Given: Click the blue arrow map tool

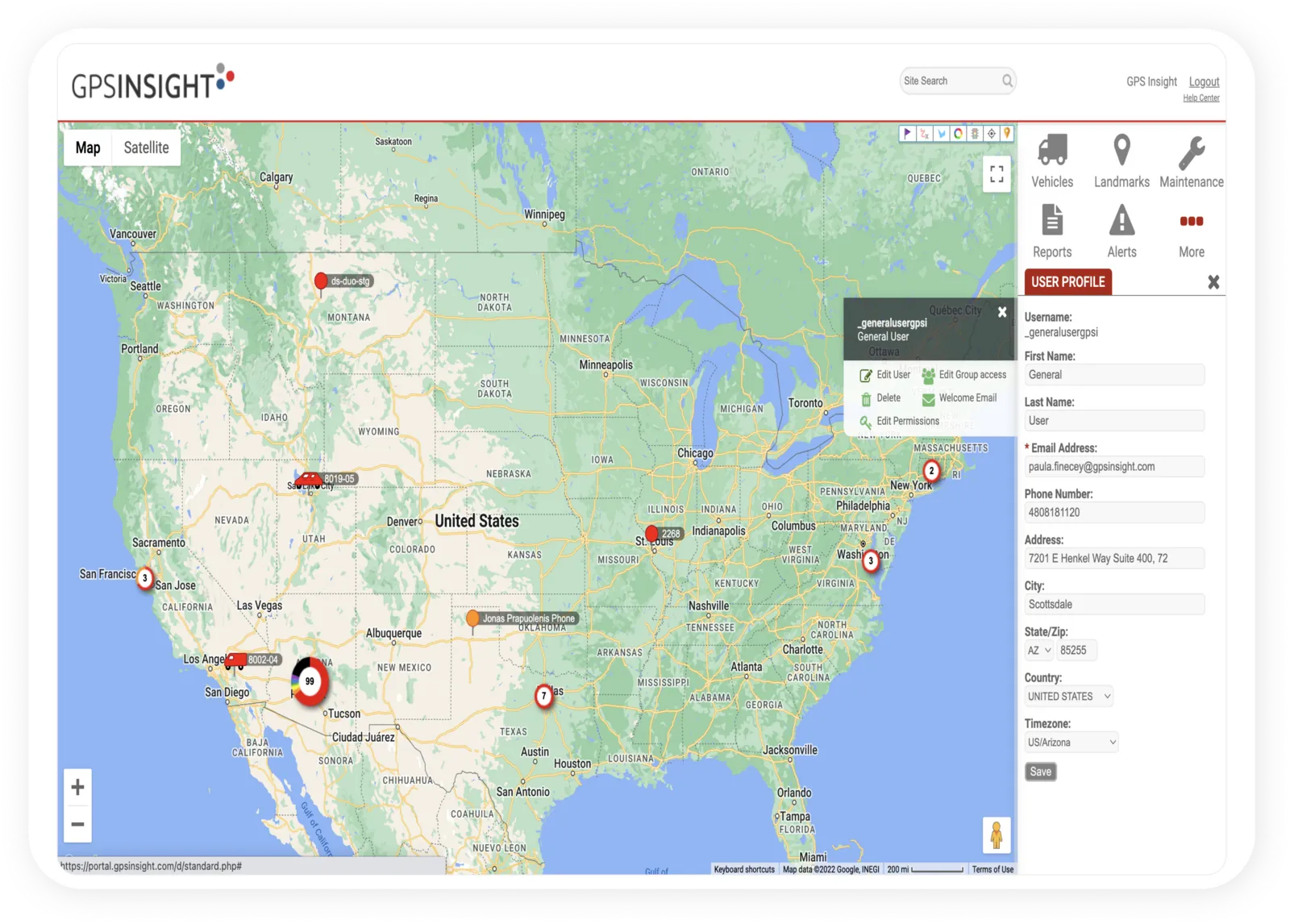Looking at the screenshot, I should (941, 133).
